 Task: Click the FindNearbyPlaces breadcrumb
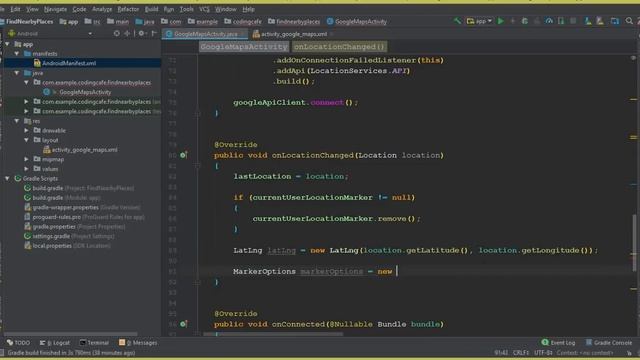[x=27, y=21]
